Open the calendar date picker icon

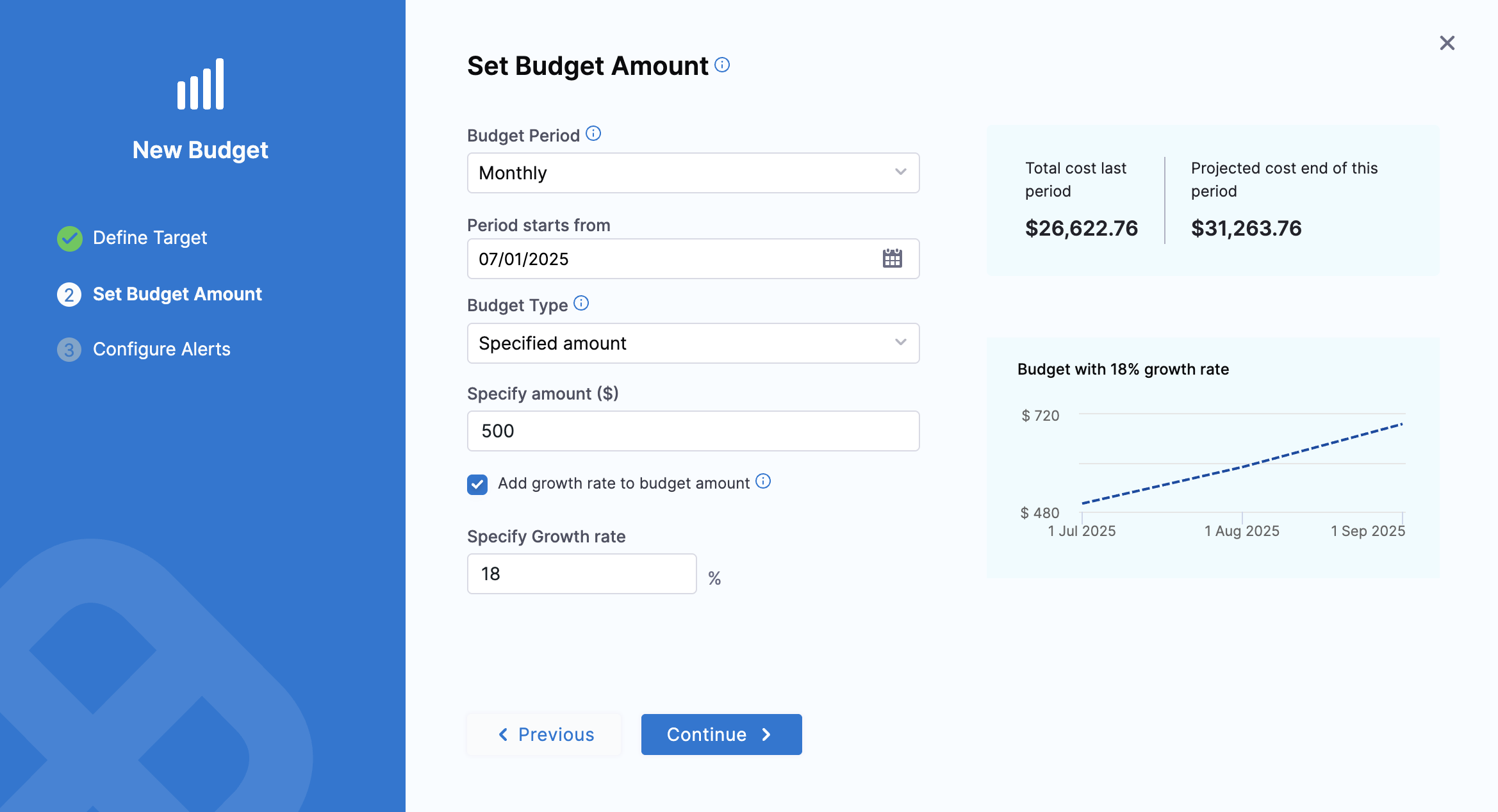[x=892, y=259]
